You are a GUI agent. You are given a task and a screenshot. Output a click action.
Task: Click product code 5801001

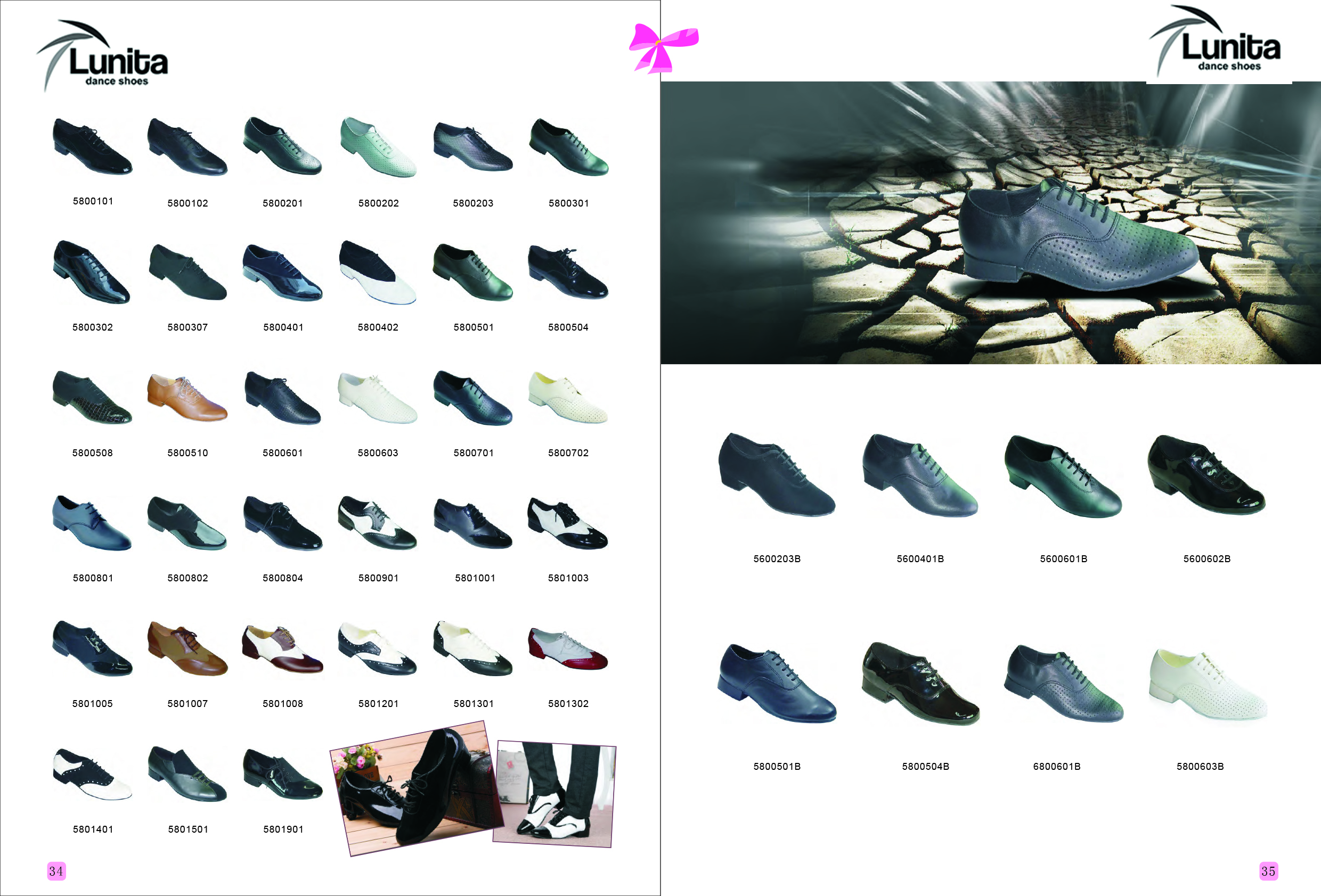(475, 578)
